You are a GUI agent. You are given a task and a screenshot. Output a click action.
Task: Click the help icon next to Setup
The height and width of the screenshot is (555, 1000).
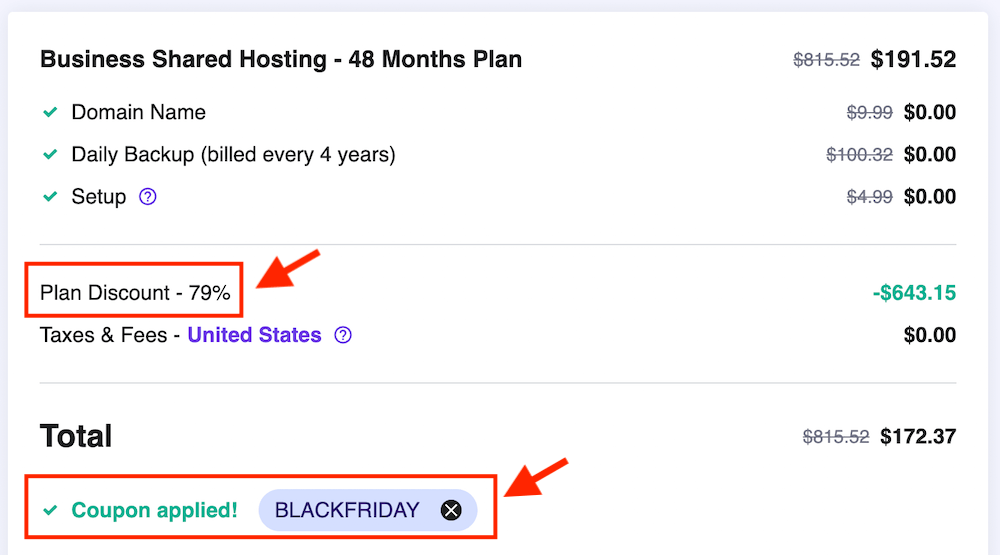(x=148, y=197)
